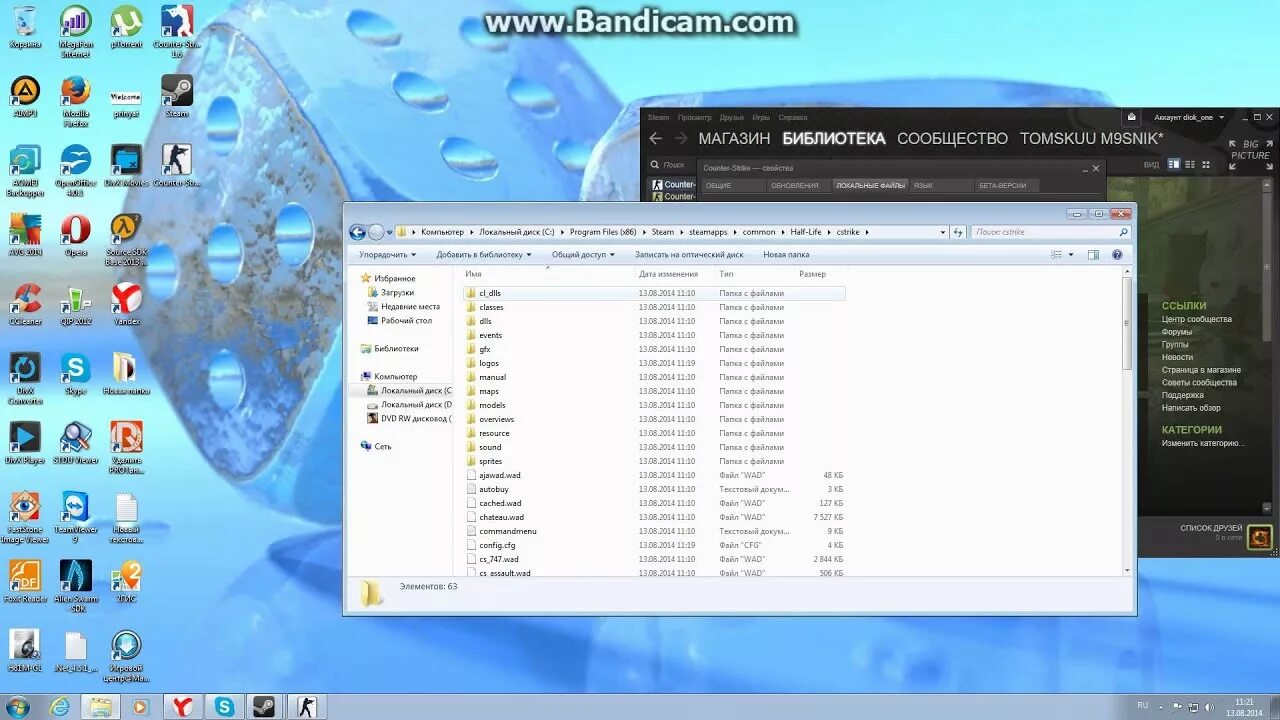Select the maps folder
The image size is (1280, 720).
(x=489, y=391)
